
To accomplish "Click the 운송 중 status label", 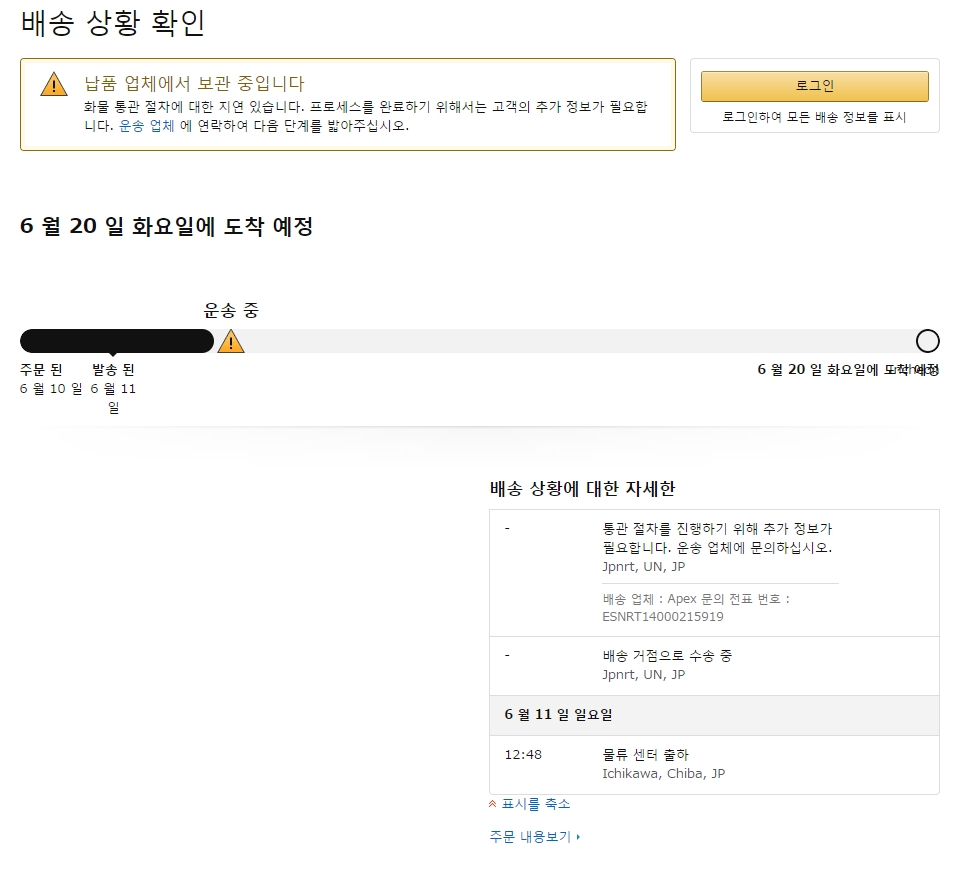I will click(x=231, y=310).
